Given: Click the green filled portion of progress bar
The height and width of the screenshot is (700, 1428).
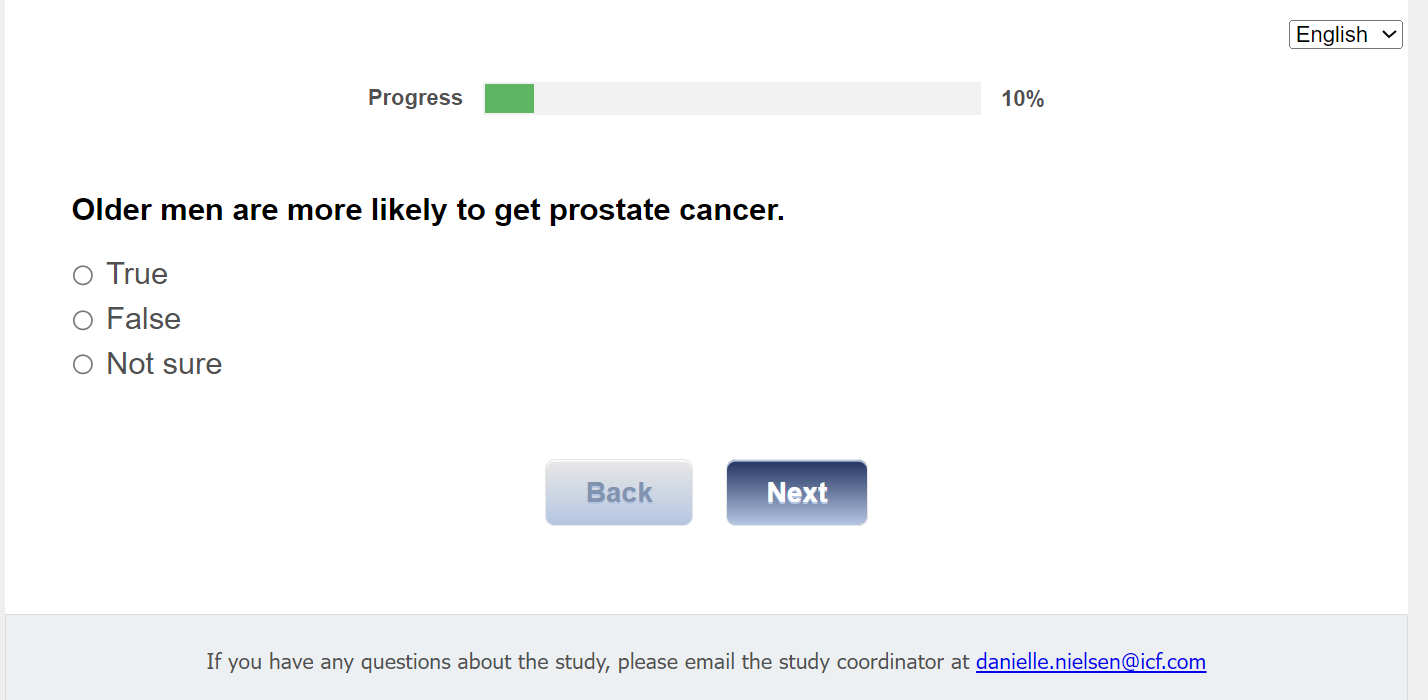Looking at the screenshot, I should click(509, 99).
